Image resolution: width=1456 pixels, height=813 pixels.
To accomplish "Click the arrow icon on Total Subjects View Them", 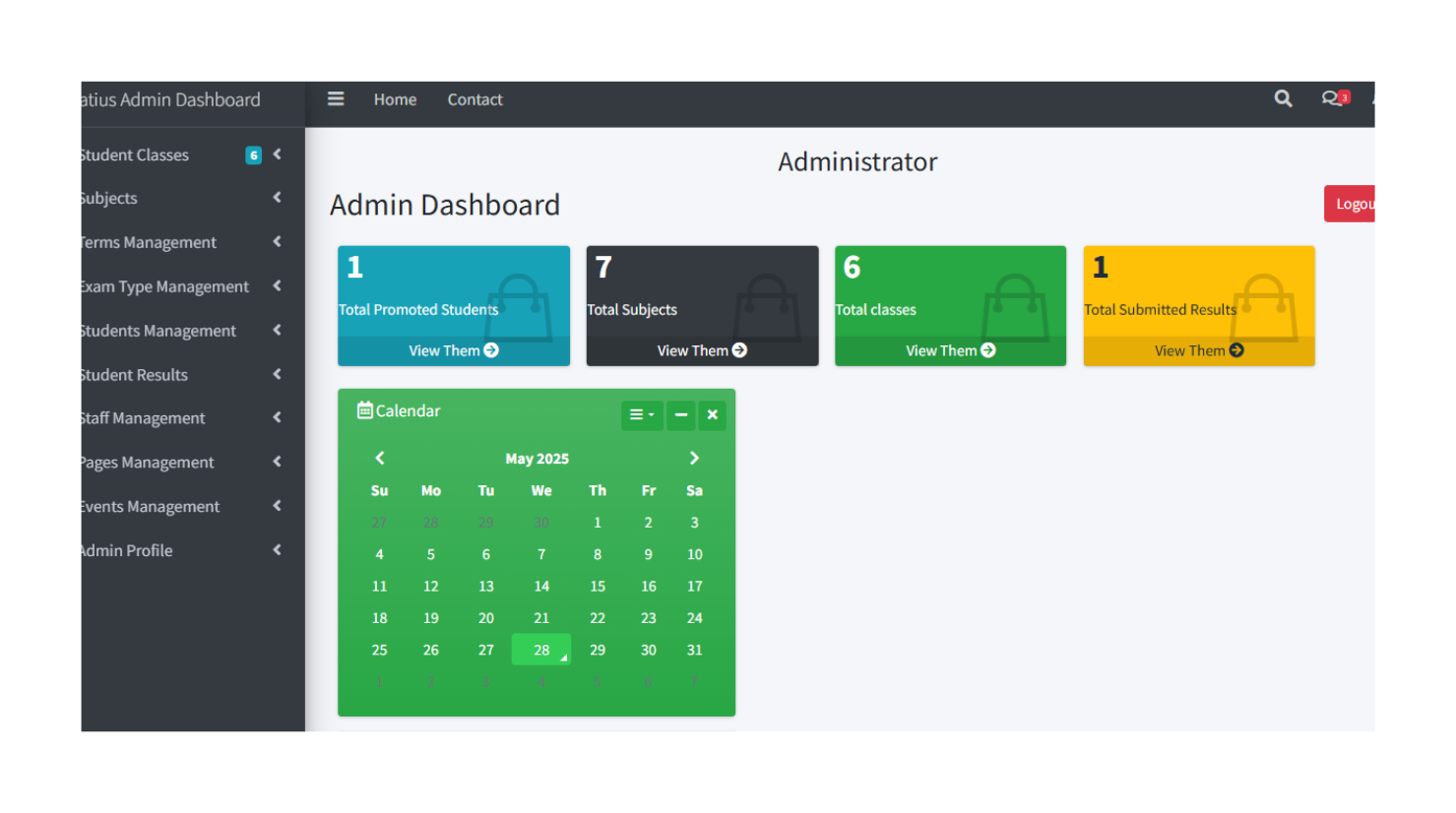I will point(740,350).
